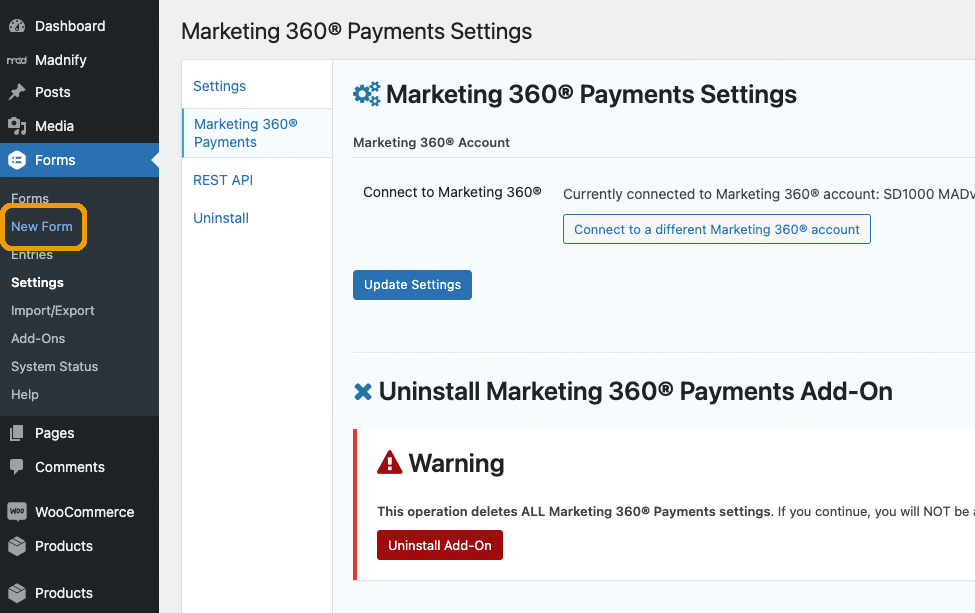The image size is (975, 613).
Task: Open Help in the Forms submenu
Action: (25, 394)
